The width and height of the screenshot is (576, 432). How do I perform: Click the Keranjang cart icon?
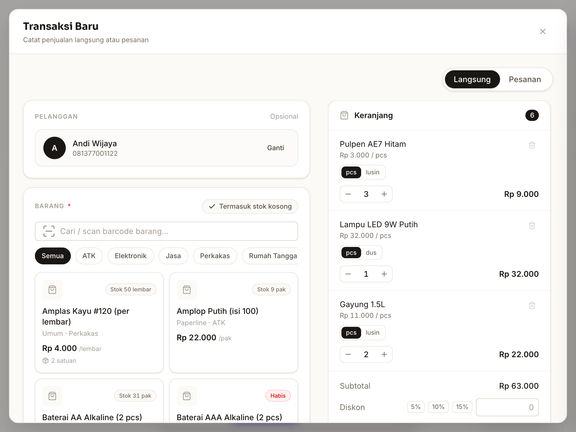(x=344, y=115)
